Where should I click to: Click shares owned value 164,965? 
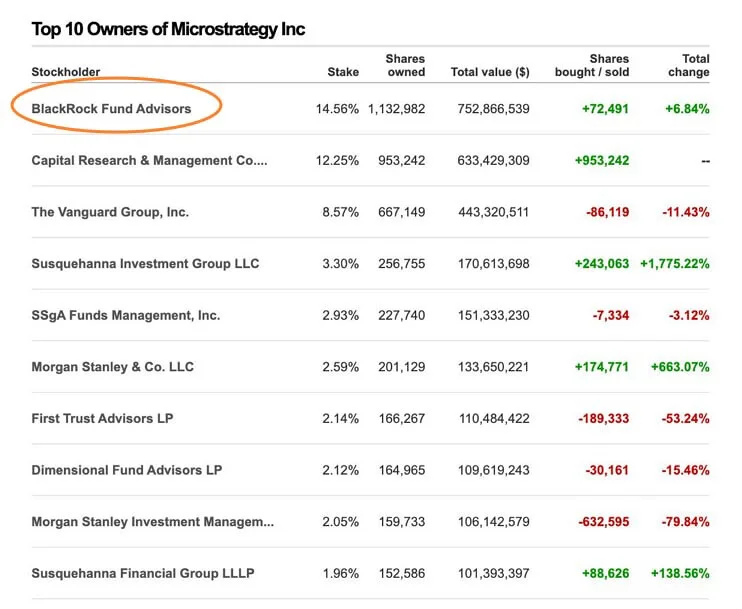click(402, 470)
